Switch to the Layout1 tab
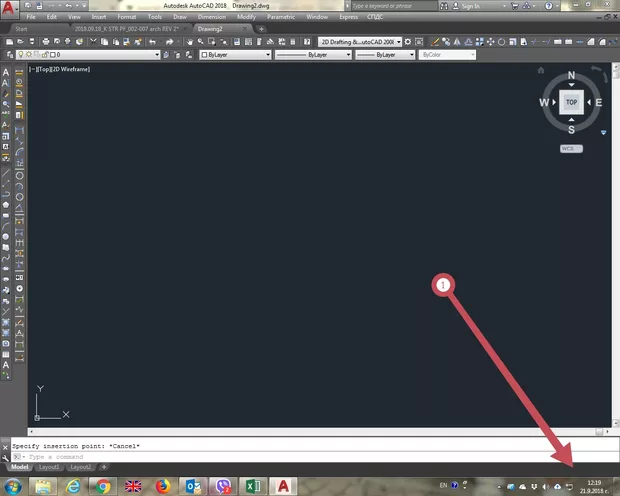Viewport: 620px width, 496px height. point(49,467)
